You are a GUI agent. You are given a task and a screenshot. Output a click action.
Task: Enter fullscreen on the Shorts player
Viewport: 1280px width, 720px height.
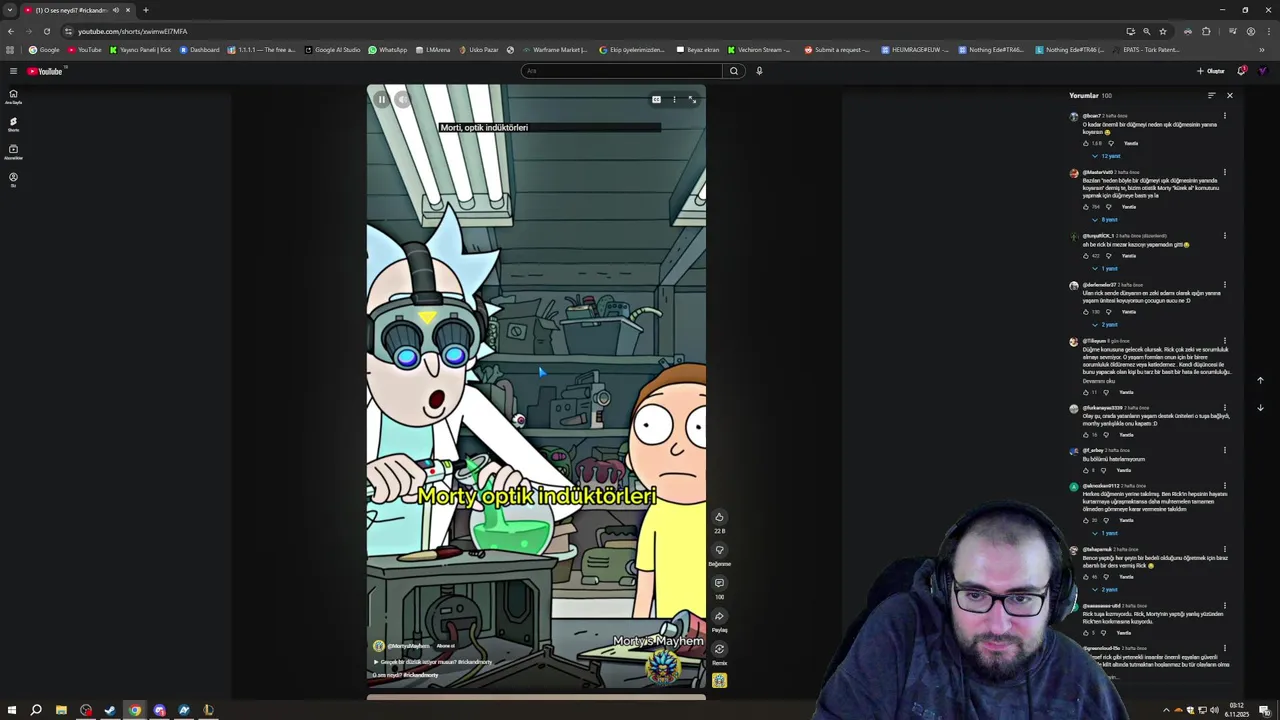point(692,100)
